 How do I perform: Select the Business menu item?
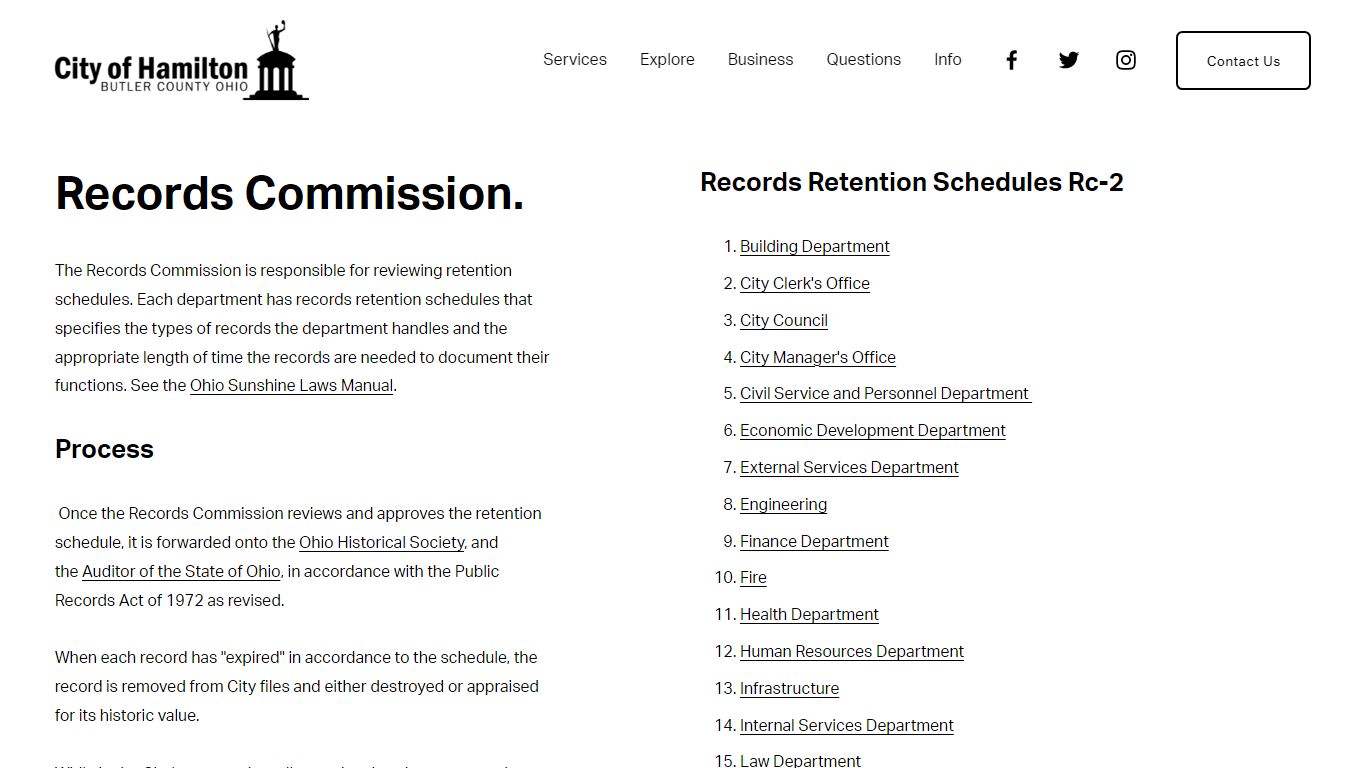pos(760,60)
